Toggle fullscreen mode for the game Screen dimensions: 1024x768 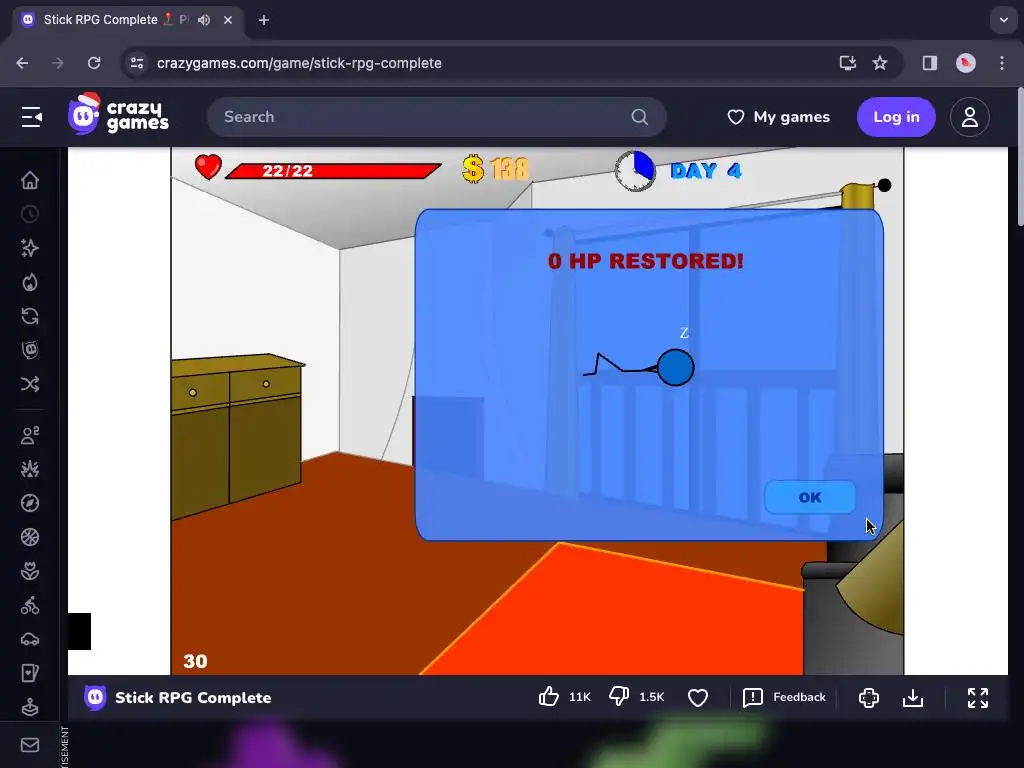click(x=978, y=697)
